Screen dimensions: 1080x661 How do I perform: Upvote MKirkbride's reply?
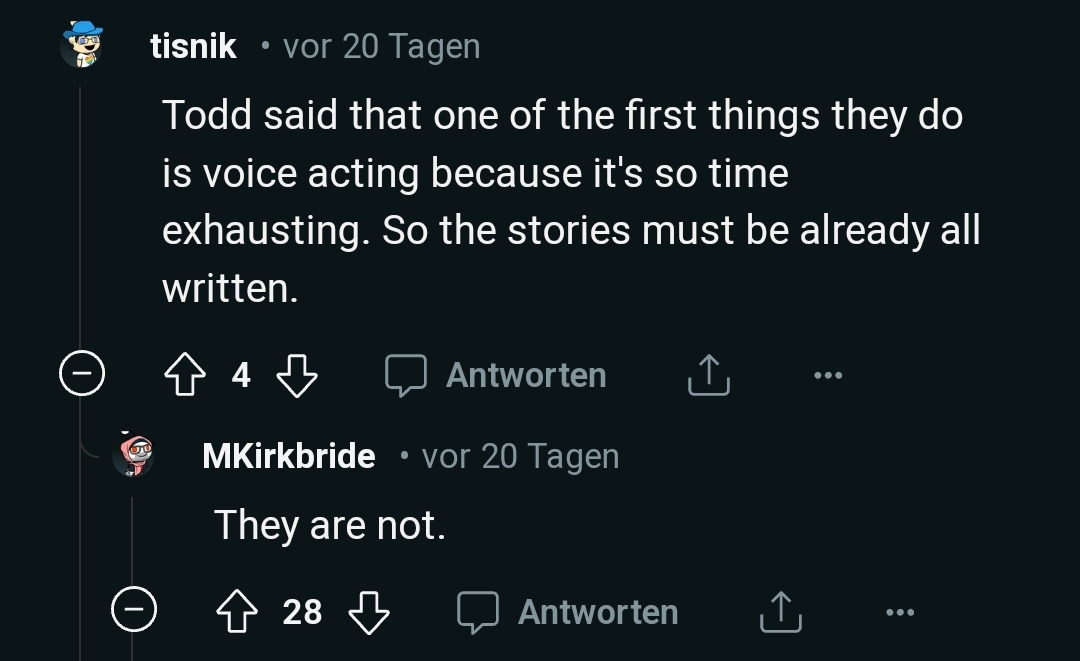click(237, 612)
